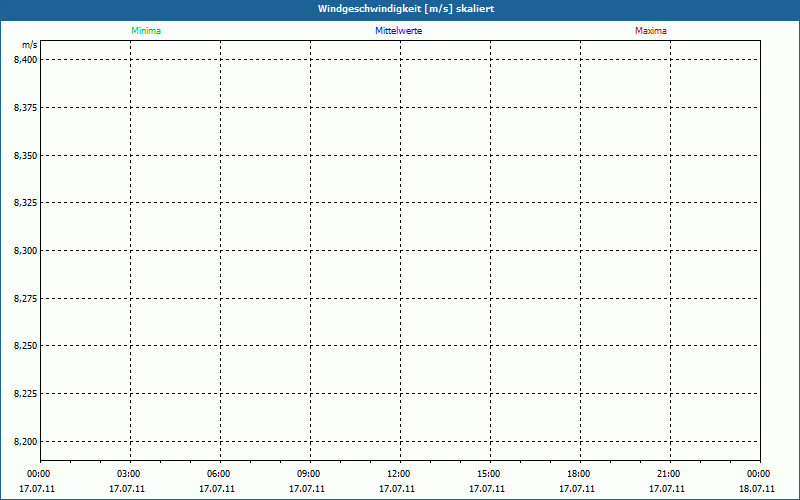The width and height of the screenshot is (800, 500).
Task: Click the Windgeschwindigkeit [m/s] skaliert title
Action: tap(406, 9)
